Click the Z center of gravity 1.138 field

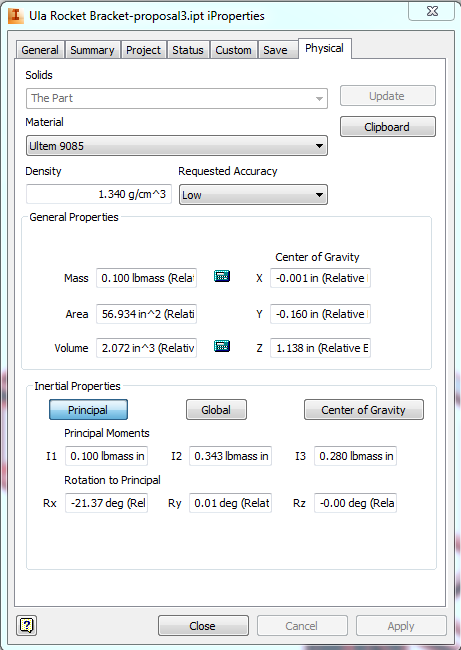(x=320, y=348)
